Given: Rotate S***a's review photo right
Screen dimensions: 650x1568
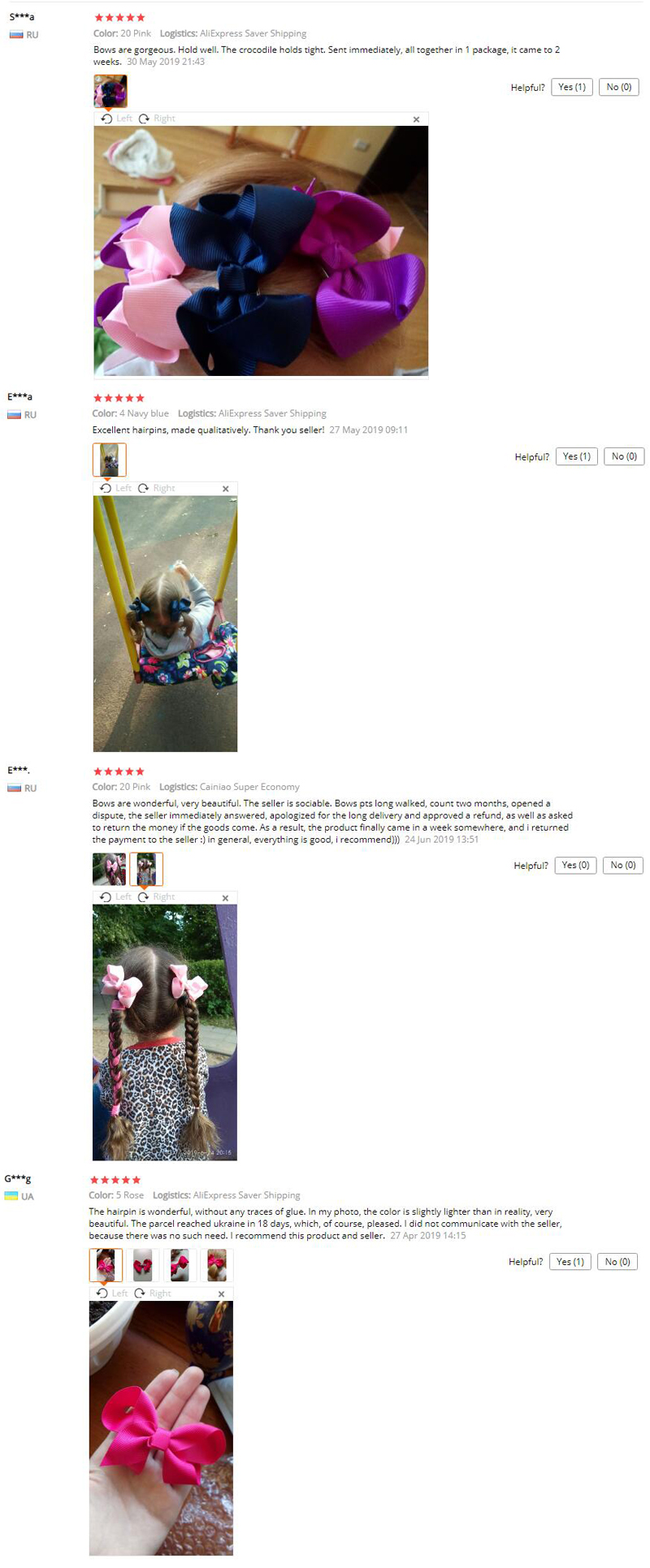Looking at the screenshot, I should [x=156, y=119].
